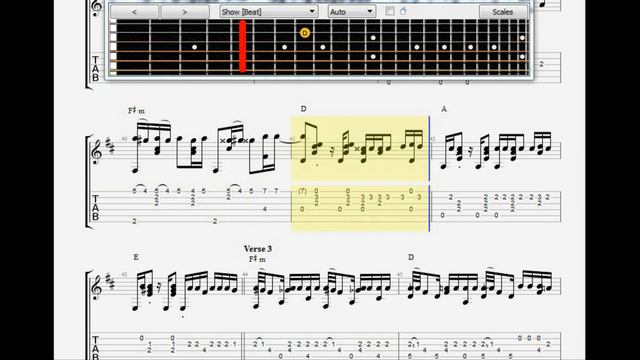The width and height of the screenshot is (640, 360).
Task: Click the (7) tied note in tablature
Action: [x=302, y=191]
